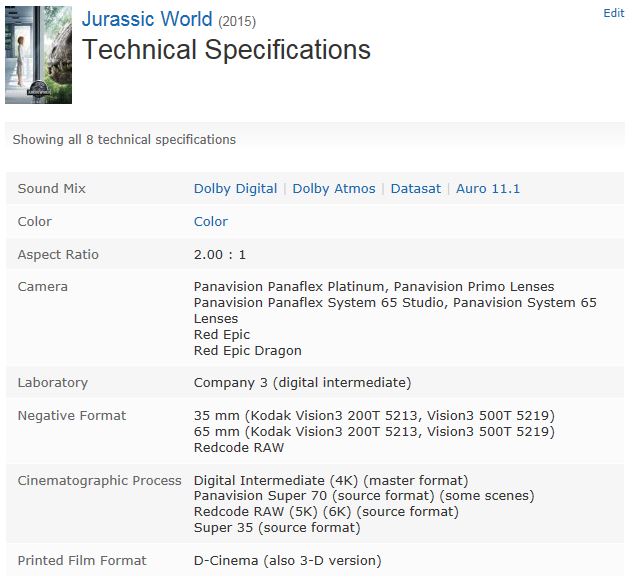Image resolution: width=632 pixels, height=584 pixels.
Task: Click the 2.00 : 1 aspect ratio value
Action: (220, 255)
